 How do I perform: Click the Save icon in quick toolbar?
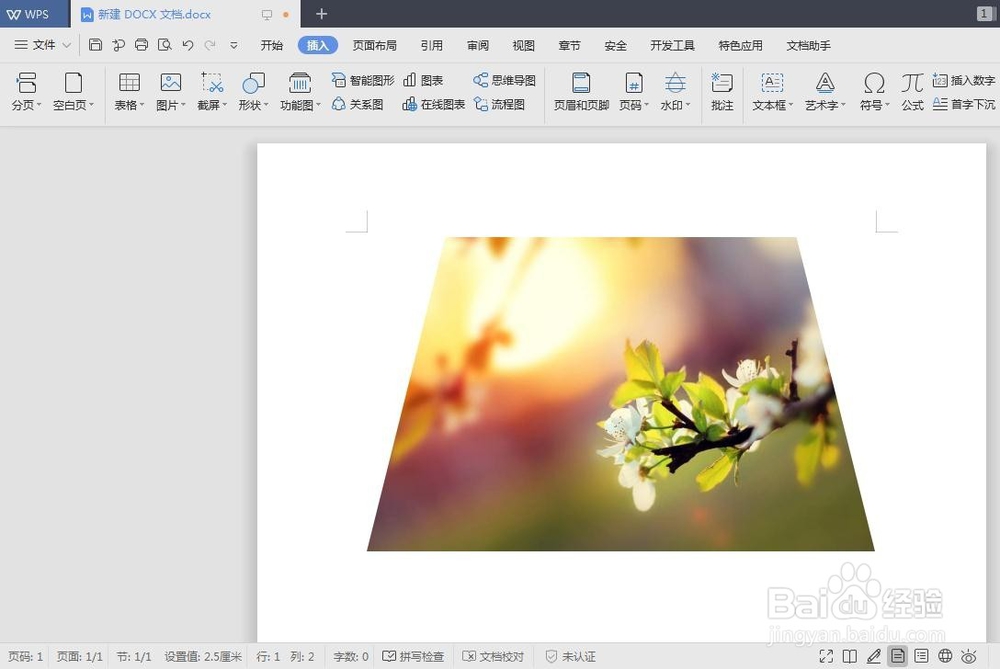(x=95, y=45)
